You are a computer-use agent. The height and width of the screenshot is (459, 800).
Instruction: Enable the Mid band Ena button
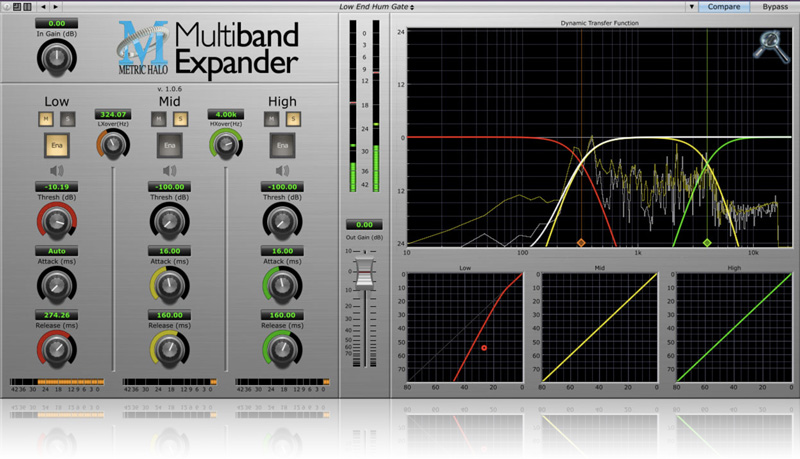point(168,146)
